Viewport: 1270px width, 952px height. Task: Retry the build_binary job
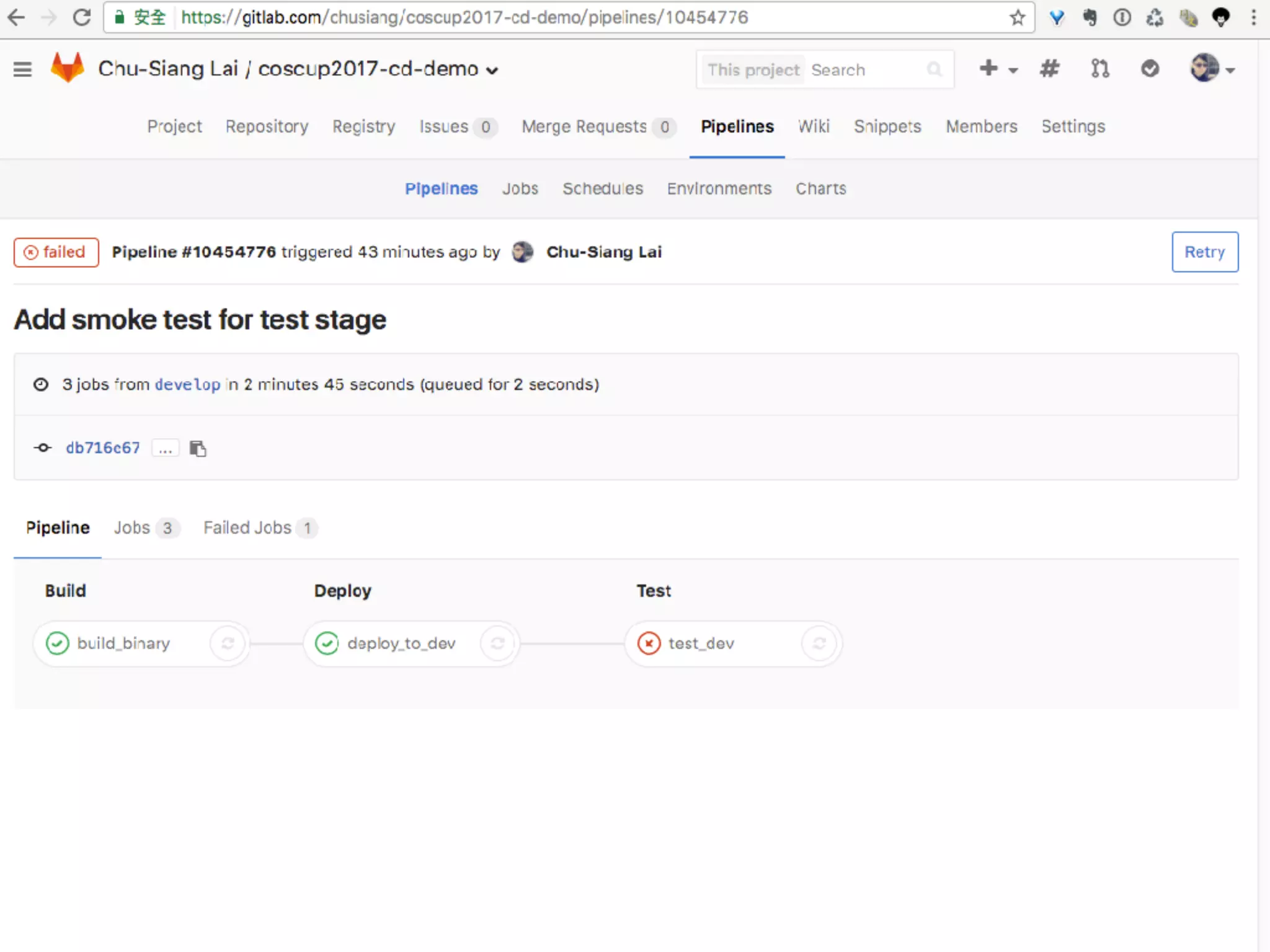(228, 643)
